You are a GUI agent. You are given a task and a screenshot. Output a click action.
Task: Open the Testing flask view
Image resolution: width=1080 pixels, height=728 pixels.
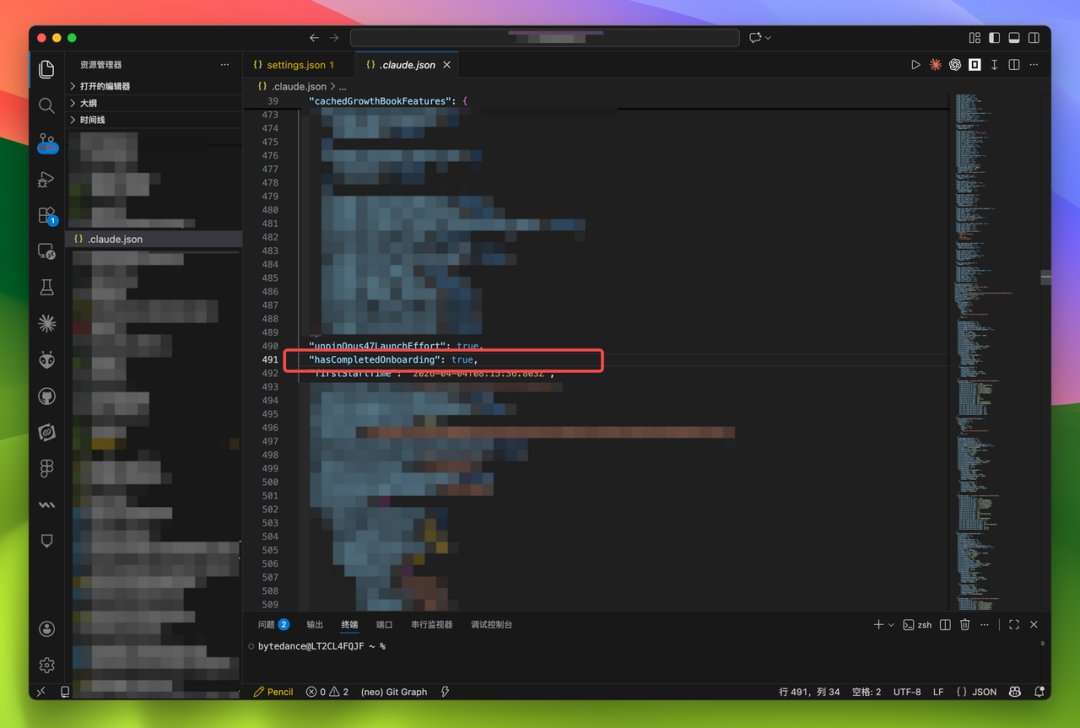coord(46,287)
